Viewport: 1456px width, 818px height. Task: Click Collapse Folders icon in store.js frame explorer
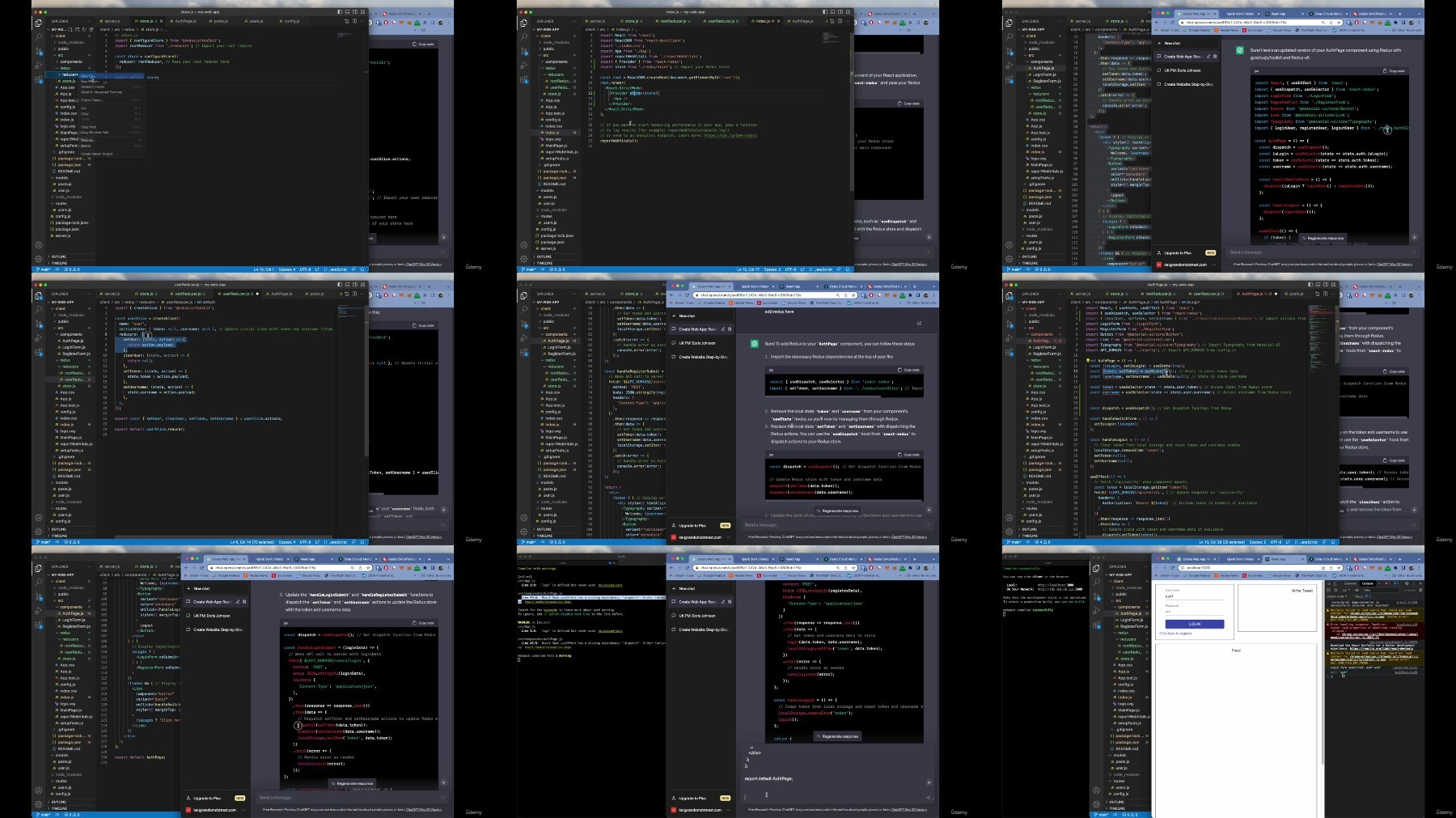pos(91,29)
